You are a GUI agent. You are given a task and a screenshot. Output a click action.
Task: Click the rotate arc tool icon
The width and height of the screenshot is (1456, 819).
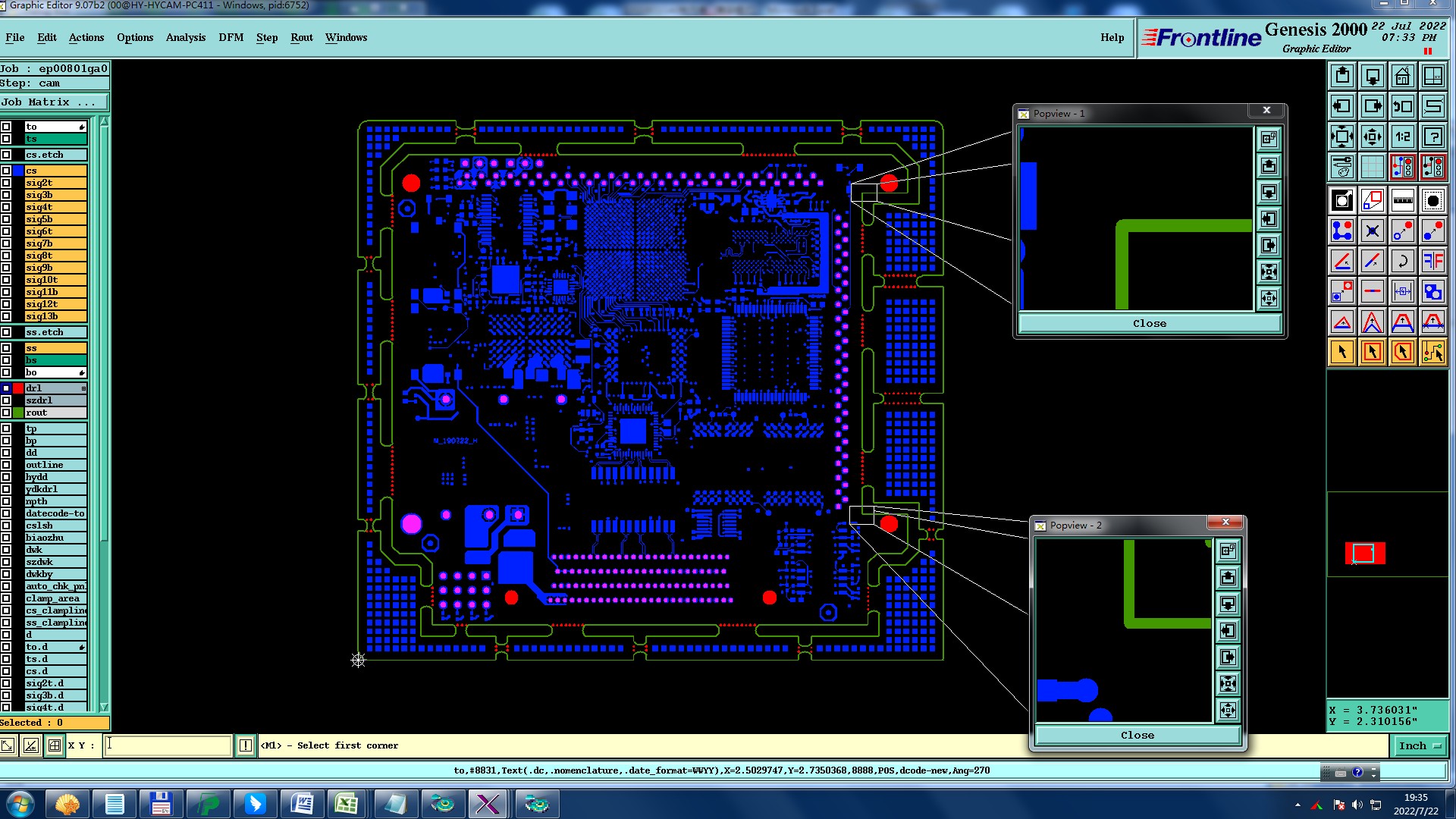(1402, 262)
